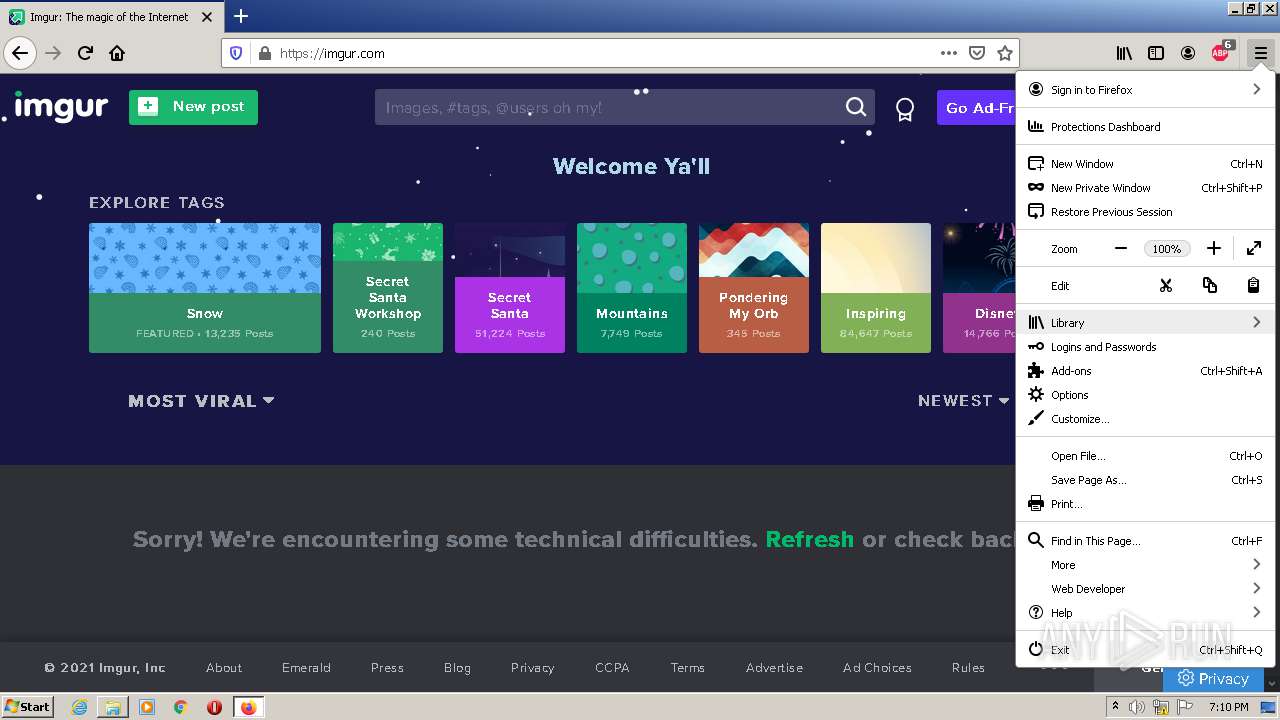Toggle the sidebars toolbar icon

click(x=1156, y=53)
